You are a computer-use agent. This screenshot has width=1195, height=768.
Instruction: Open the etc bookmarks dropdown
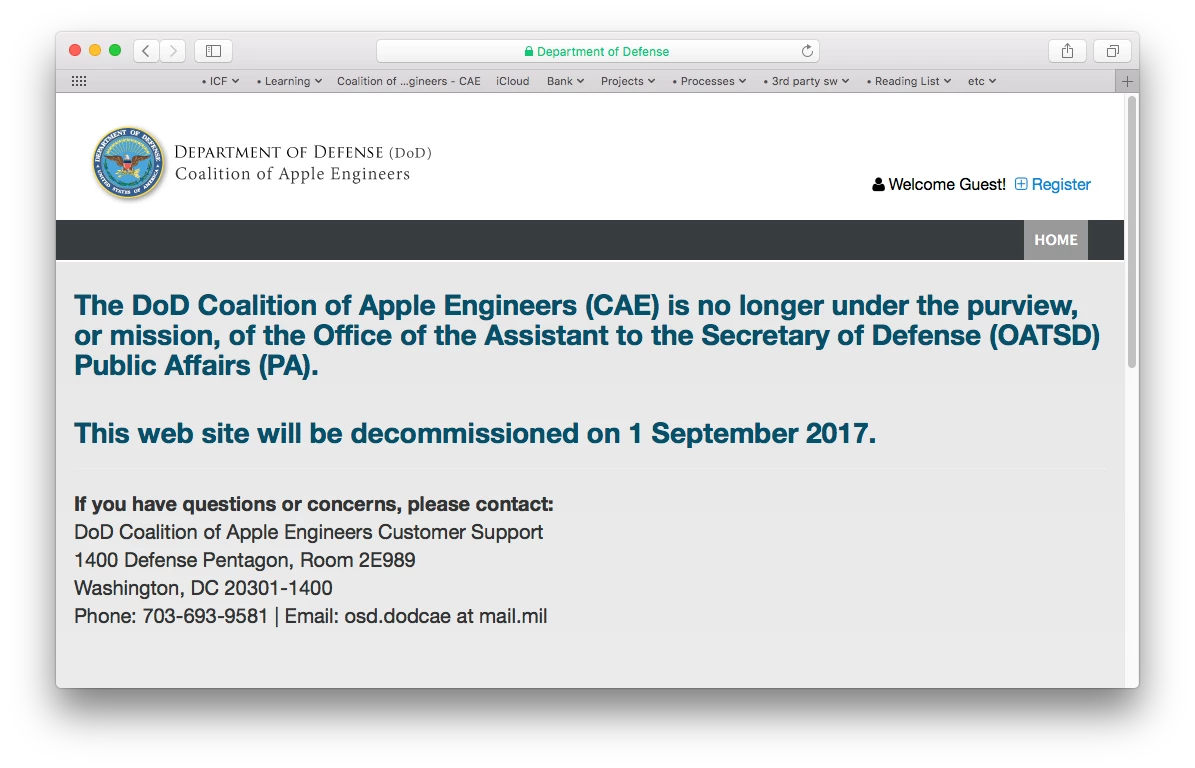[982, 81]
